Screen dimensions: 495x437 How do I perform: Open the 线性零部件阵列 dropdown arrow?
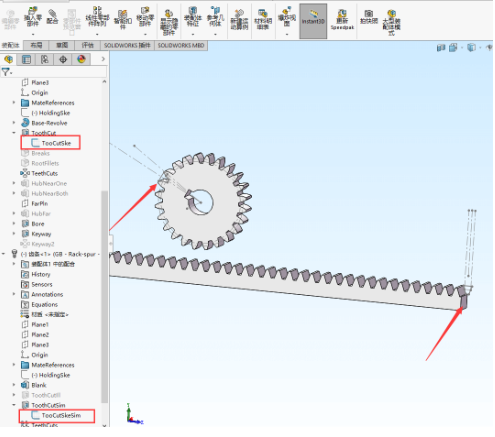[x=97, y=34]
